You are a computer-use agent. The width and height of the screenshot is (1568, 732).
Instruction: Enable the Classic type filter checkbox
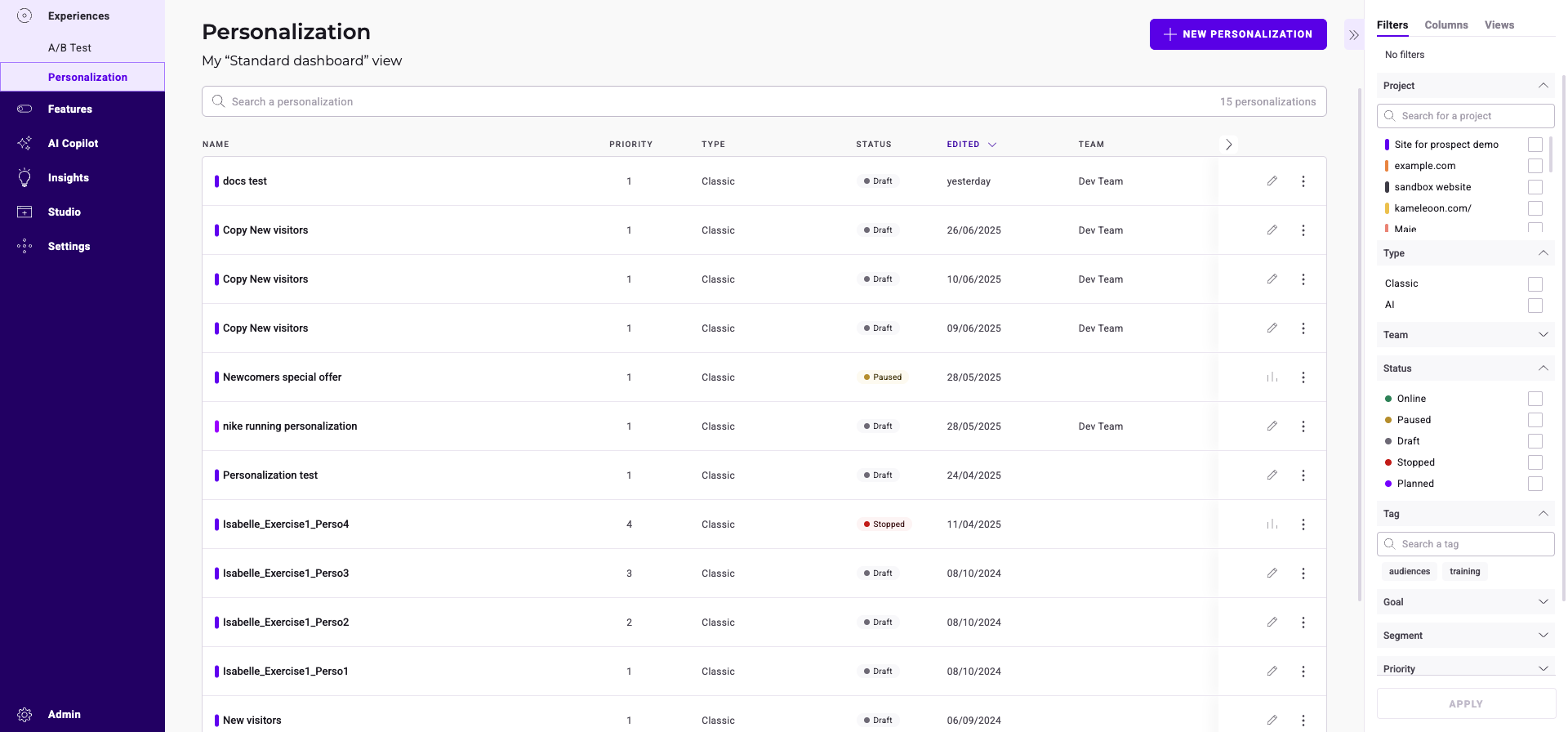[x=1535, y=283]
